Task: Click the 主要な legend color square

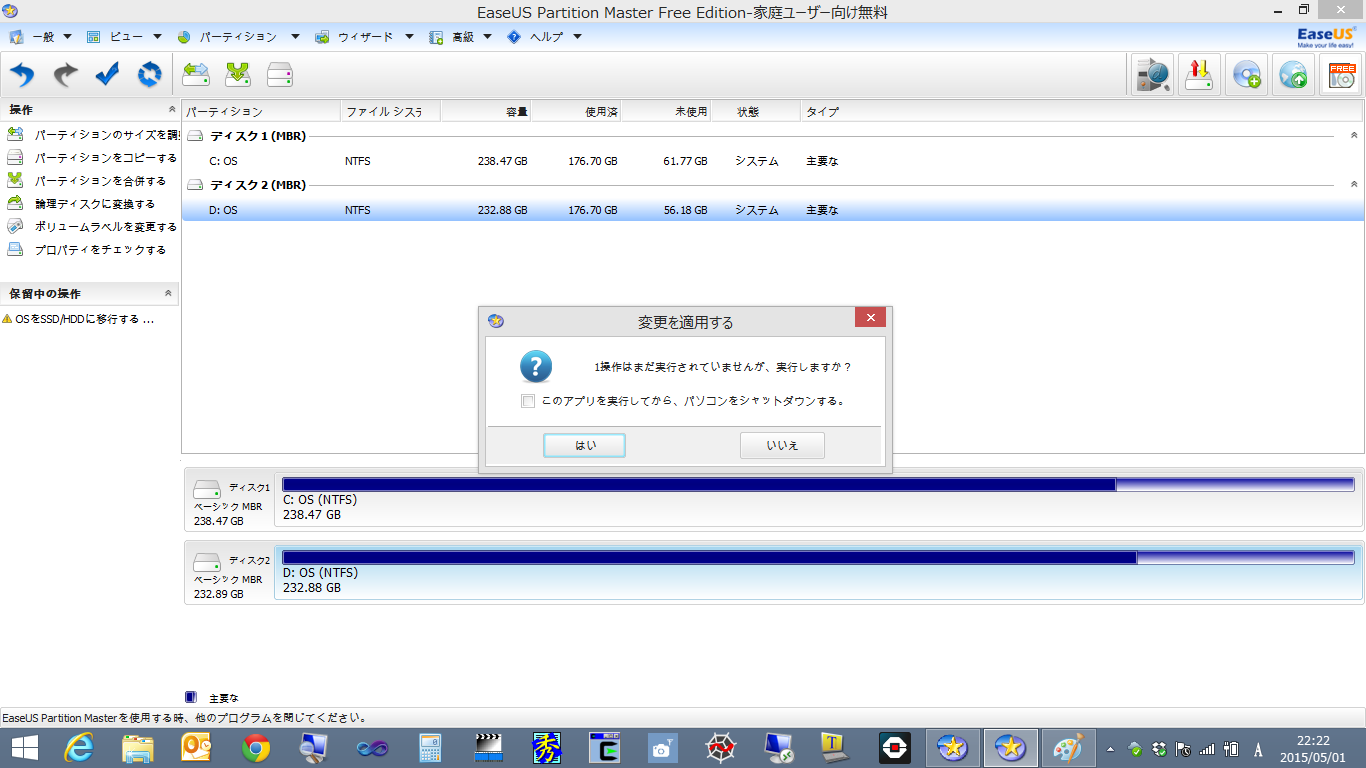Action: click(191, 697)
